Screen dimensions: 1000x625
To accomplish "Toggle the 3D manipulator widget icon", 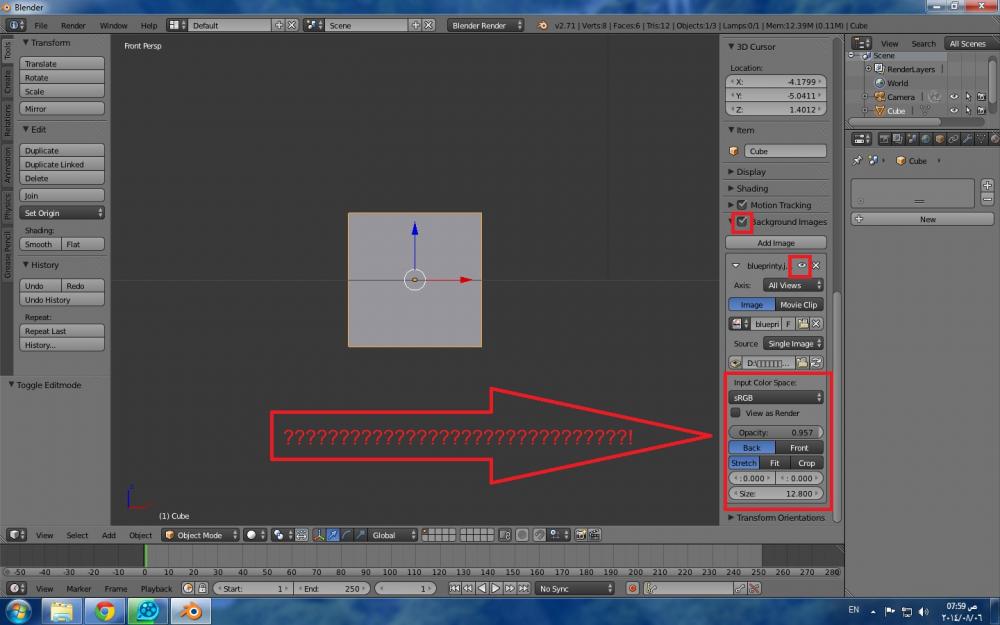I will click(x=318, y=535).
